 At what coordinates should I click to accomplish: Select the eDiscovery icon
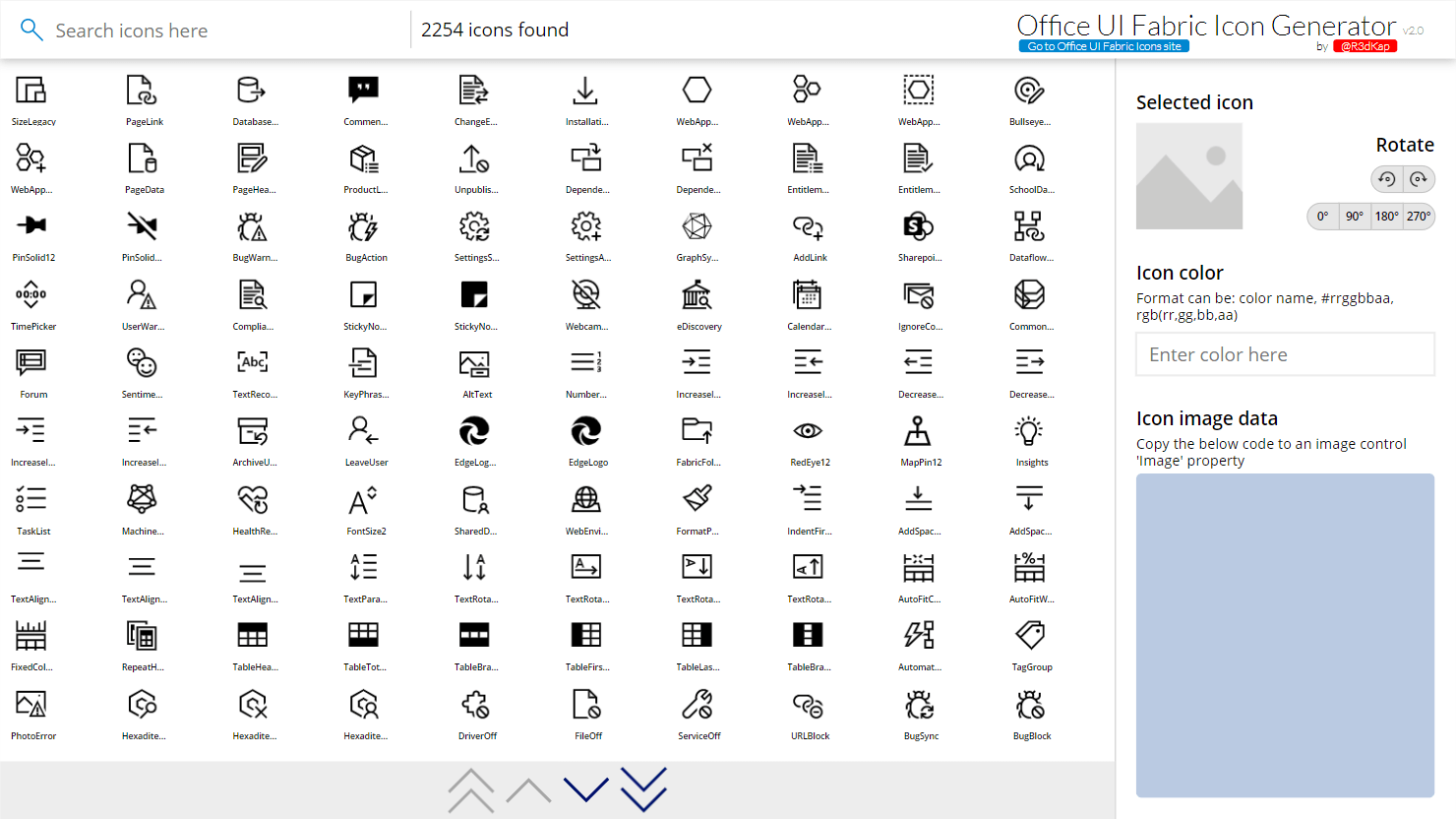(698, 302)
